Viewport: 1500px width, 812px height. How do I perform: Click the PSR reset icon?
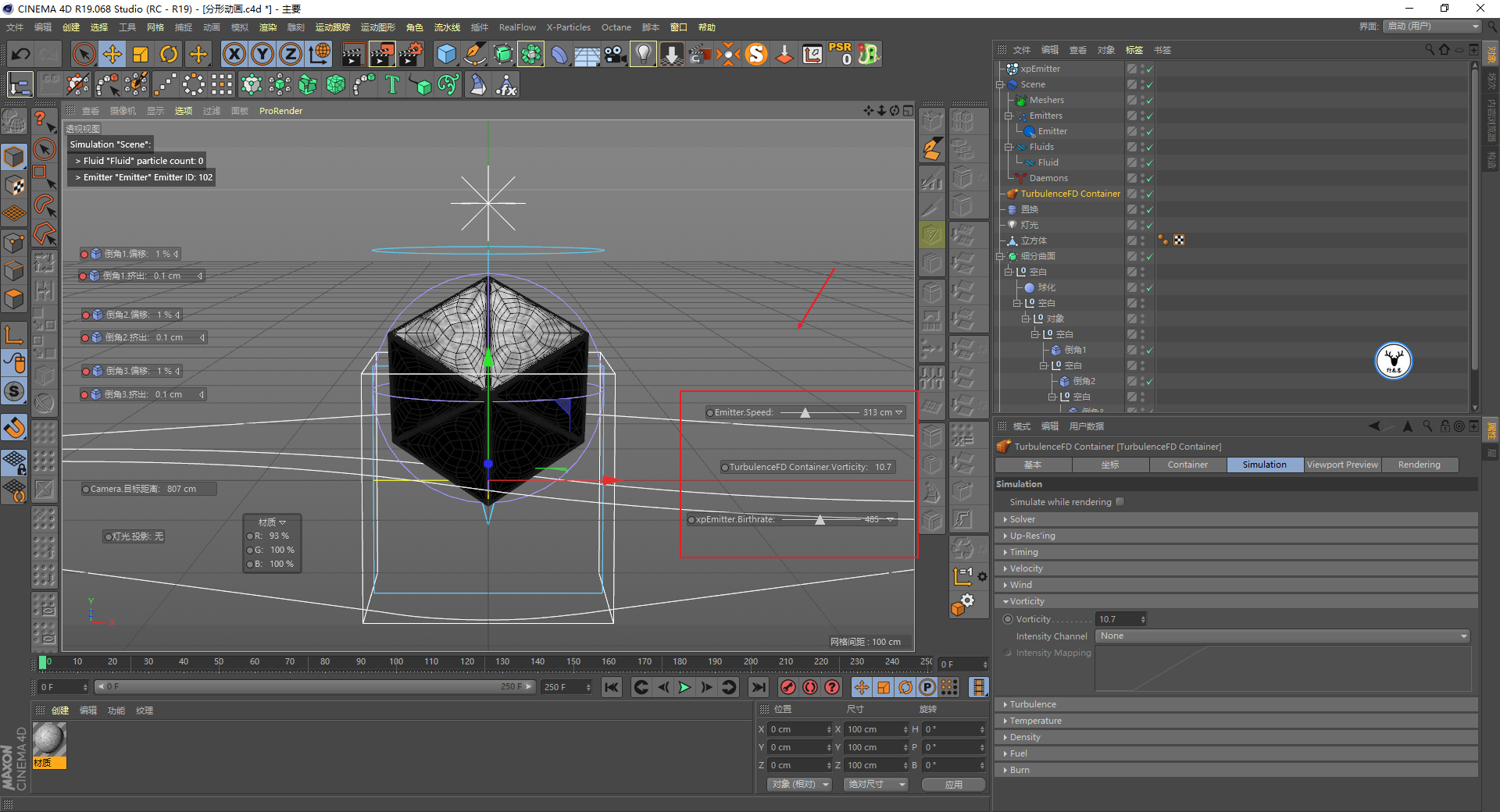click(x=841, y=54)
